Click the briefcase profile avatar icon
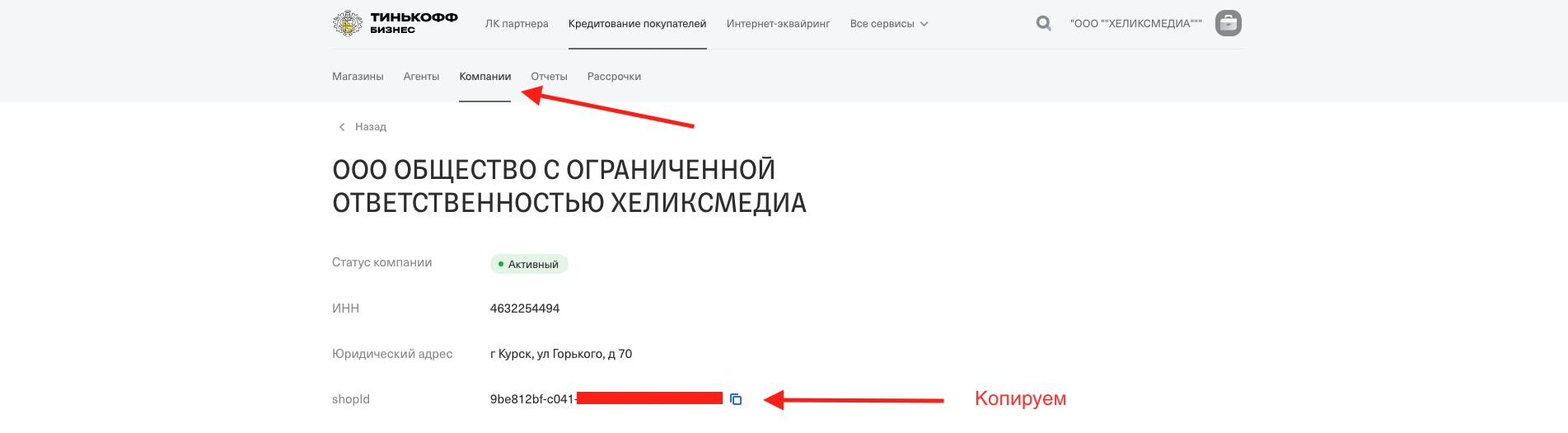The image size is (1568, 433). (x=1229, y=23)
